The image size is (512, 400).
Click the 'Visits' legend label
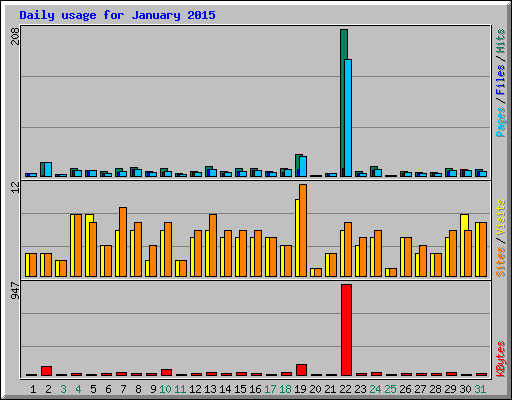click(500, 218)
